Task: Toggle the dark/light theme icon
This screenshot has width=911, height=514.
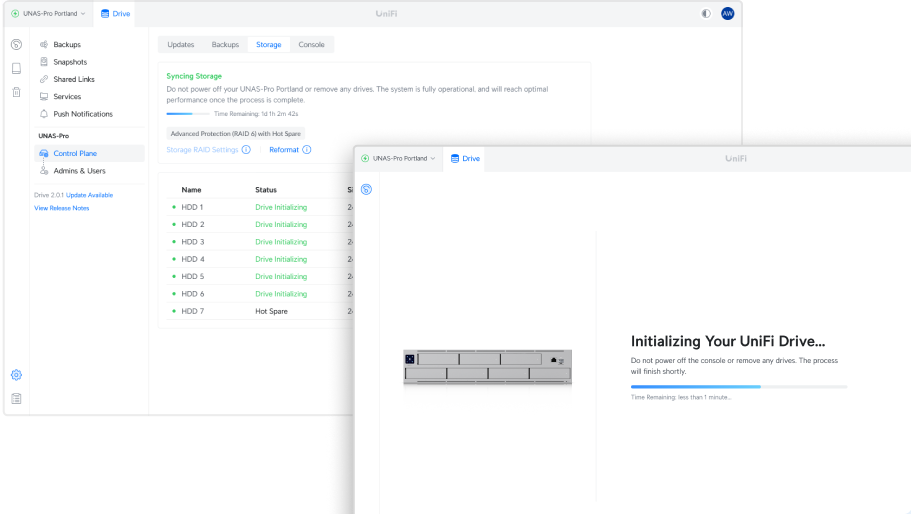Action: tap(705, 13)
